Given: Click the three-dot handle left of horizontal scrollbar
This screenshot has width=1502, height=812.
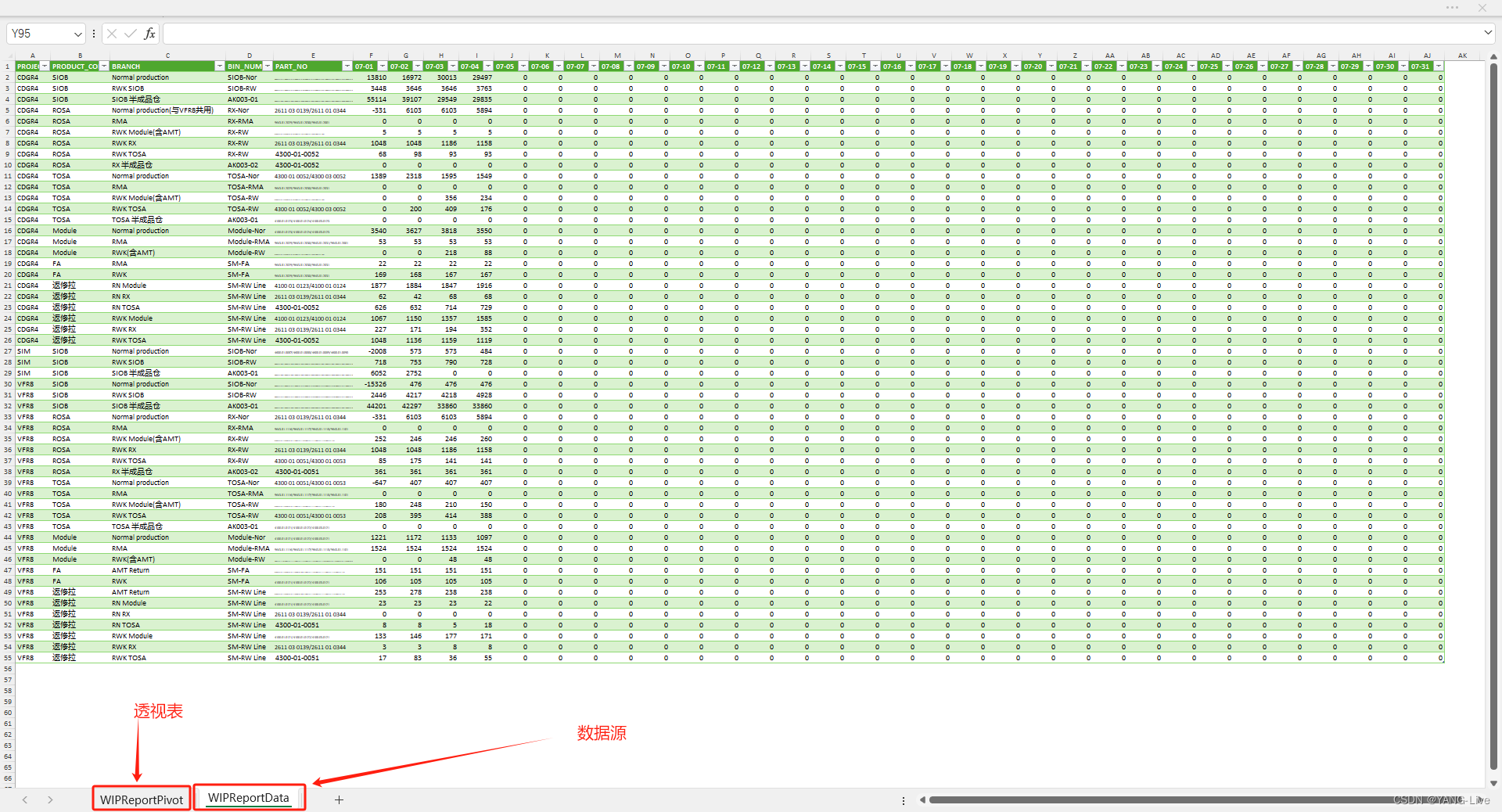Looking at the screenshot, I should 904,800.
